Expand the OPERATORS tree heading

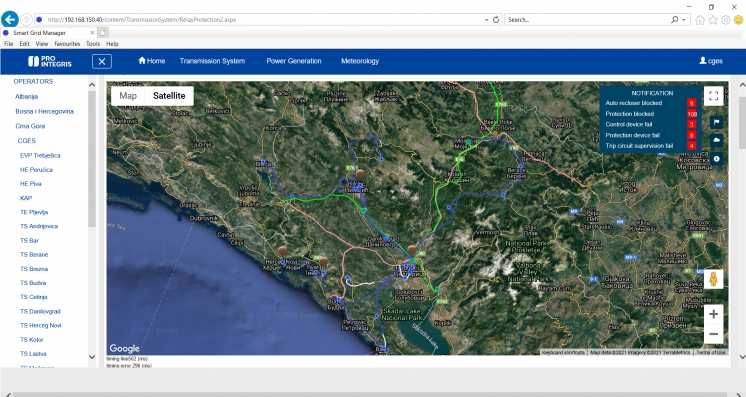[33, 81]
